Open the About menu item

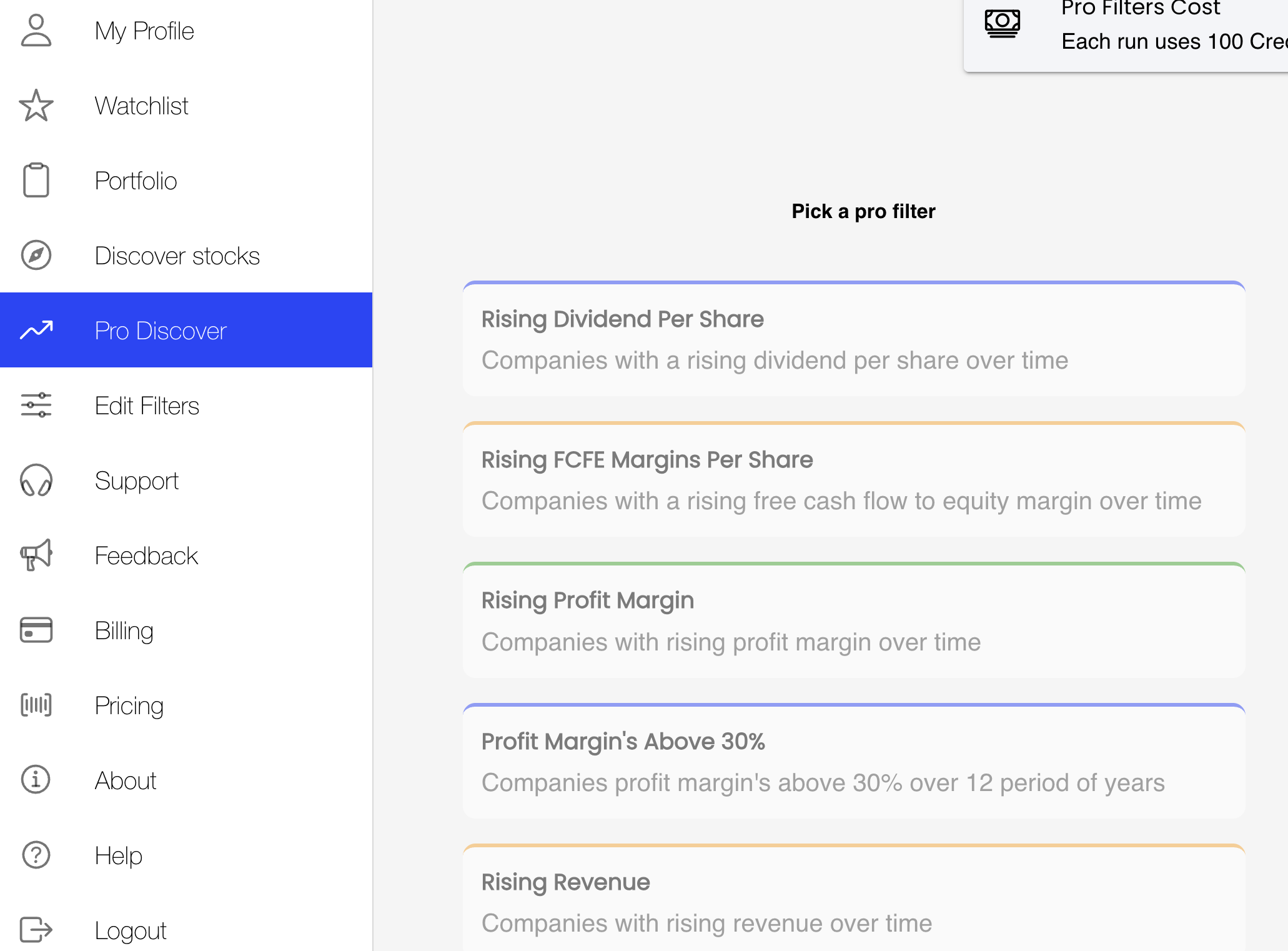pyautogui.click(x=125, y=780)
